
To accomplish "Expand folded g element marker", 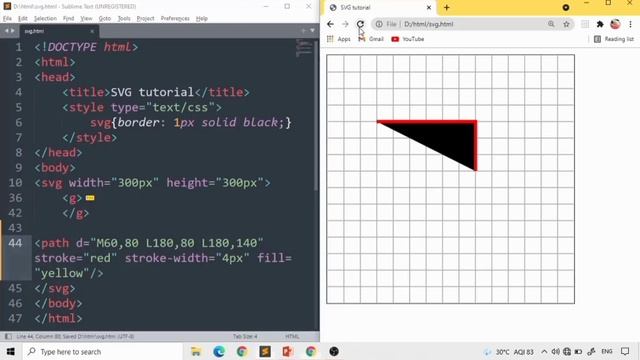I will (90, 198).
